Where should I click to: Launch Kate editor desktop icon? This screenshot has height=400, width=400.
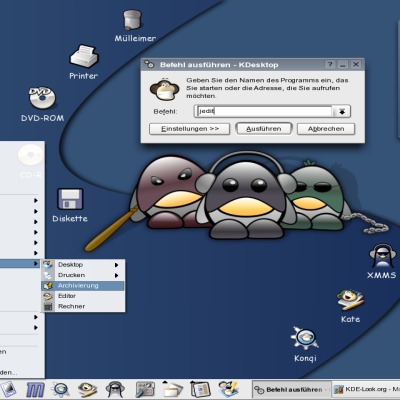tap(350, 299)
